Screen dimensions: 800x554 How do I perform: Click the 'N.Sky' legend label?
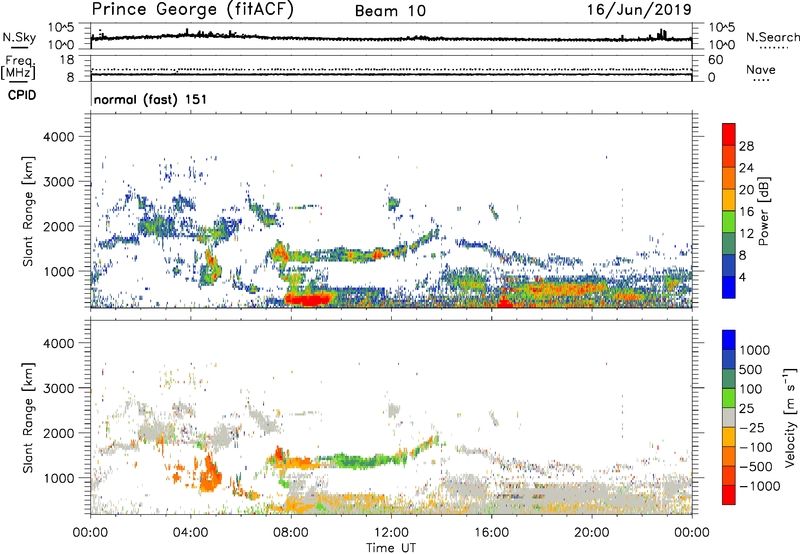click(19, 37)
